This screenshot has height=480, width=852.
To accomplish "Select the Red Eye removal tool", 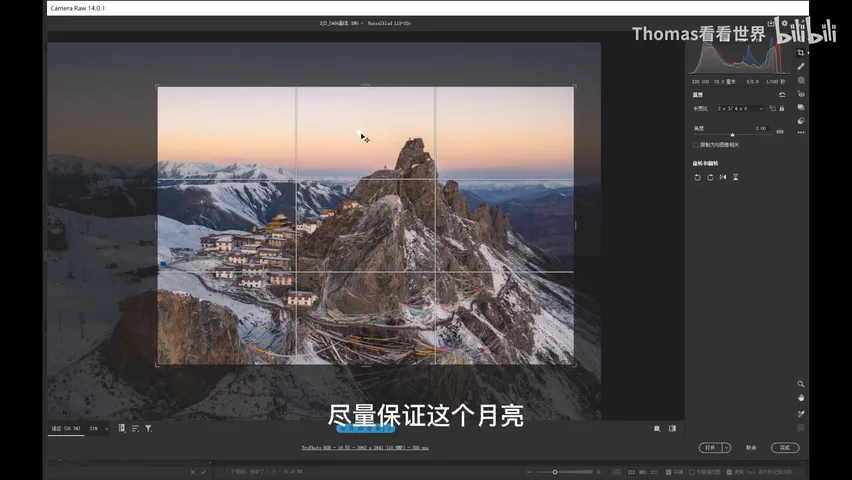I will pyautogui.click(x=801, y=94).
